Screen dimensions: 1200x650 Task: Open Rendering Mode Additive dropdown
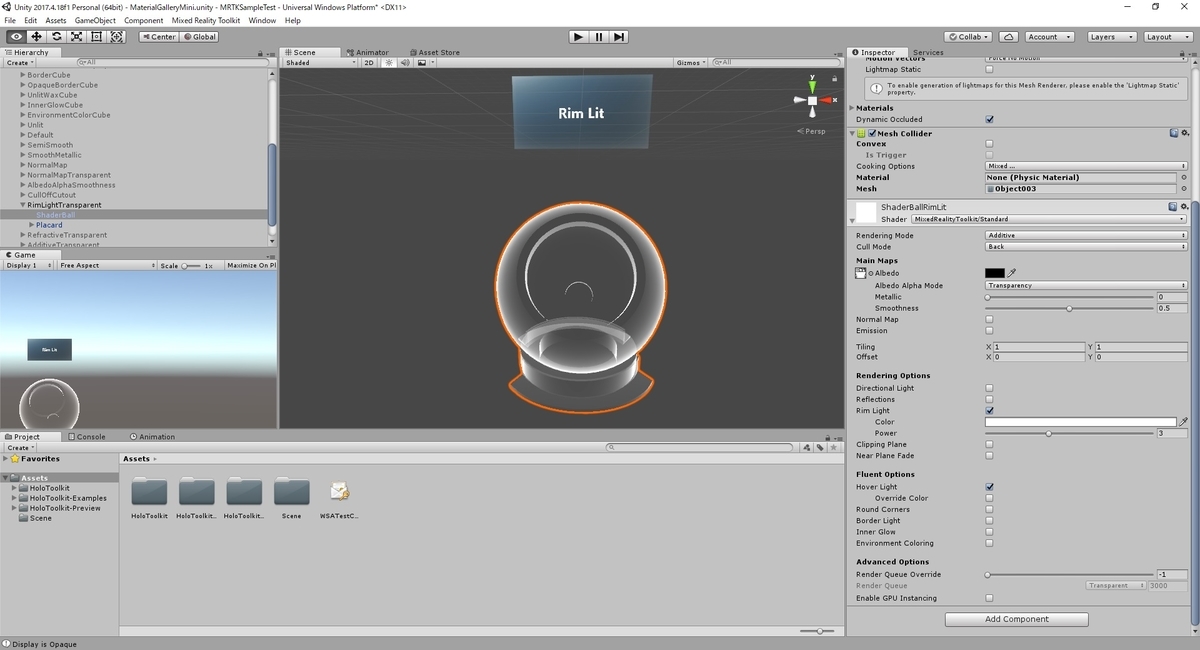click(1087, 235)
